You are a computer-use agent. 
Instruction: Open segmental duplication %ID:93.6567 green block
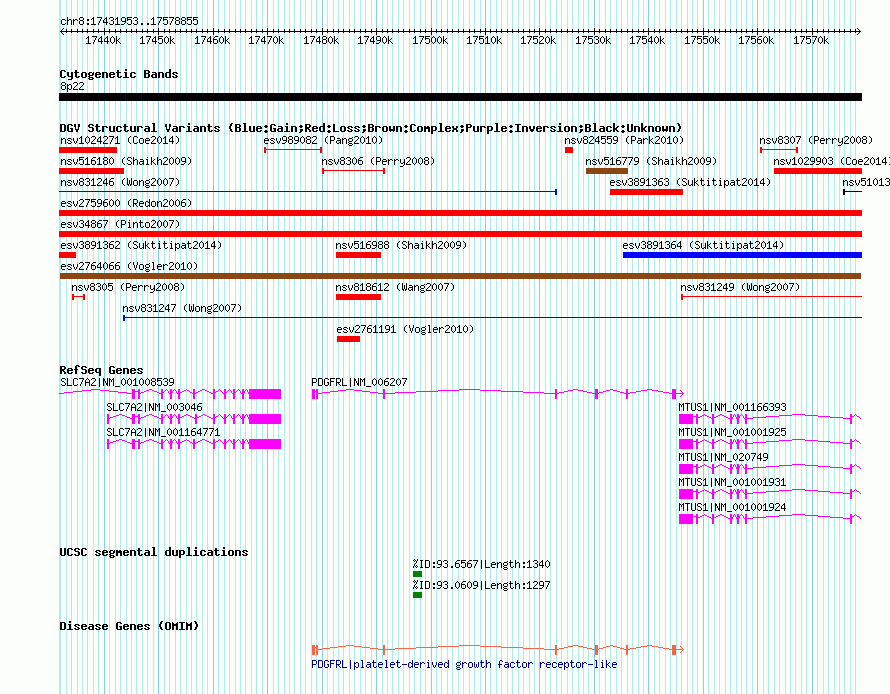click(417, 574)
